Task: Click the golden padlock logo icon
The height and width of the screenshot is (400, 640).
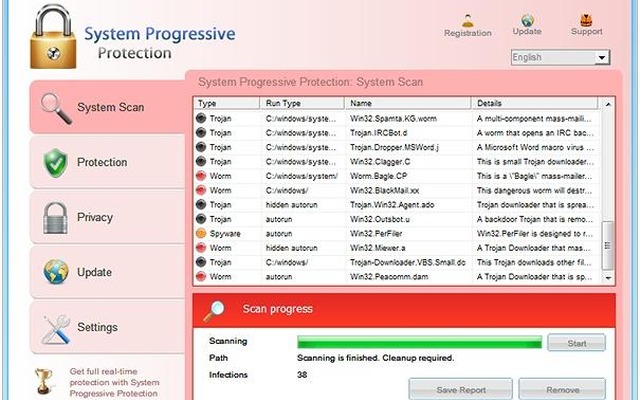Action: tap(53, 37)
